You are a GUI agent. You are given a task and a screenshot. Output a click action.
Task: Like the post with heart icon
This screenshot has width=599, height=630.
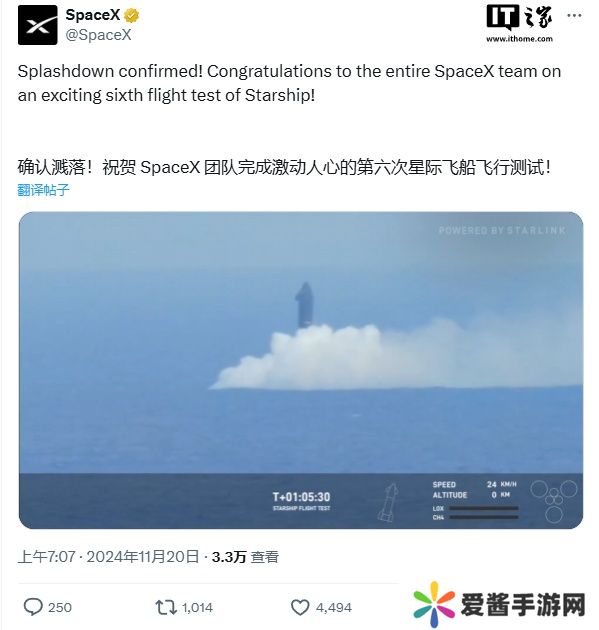coord(300,607)
